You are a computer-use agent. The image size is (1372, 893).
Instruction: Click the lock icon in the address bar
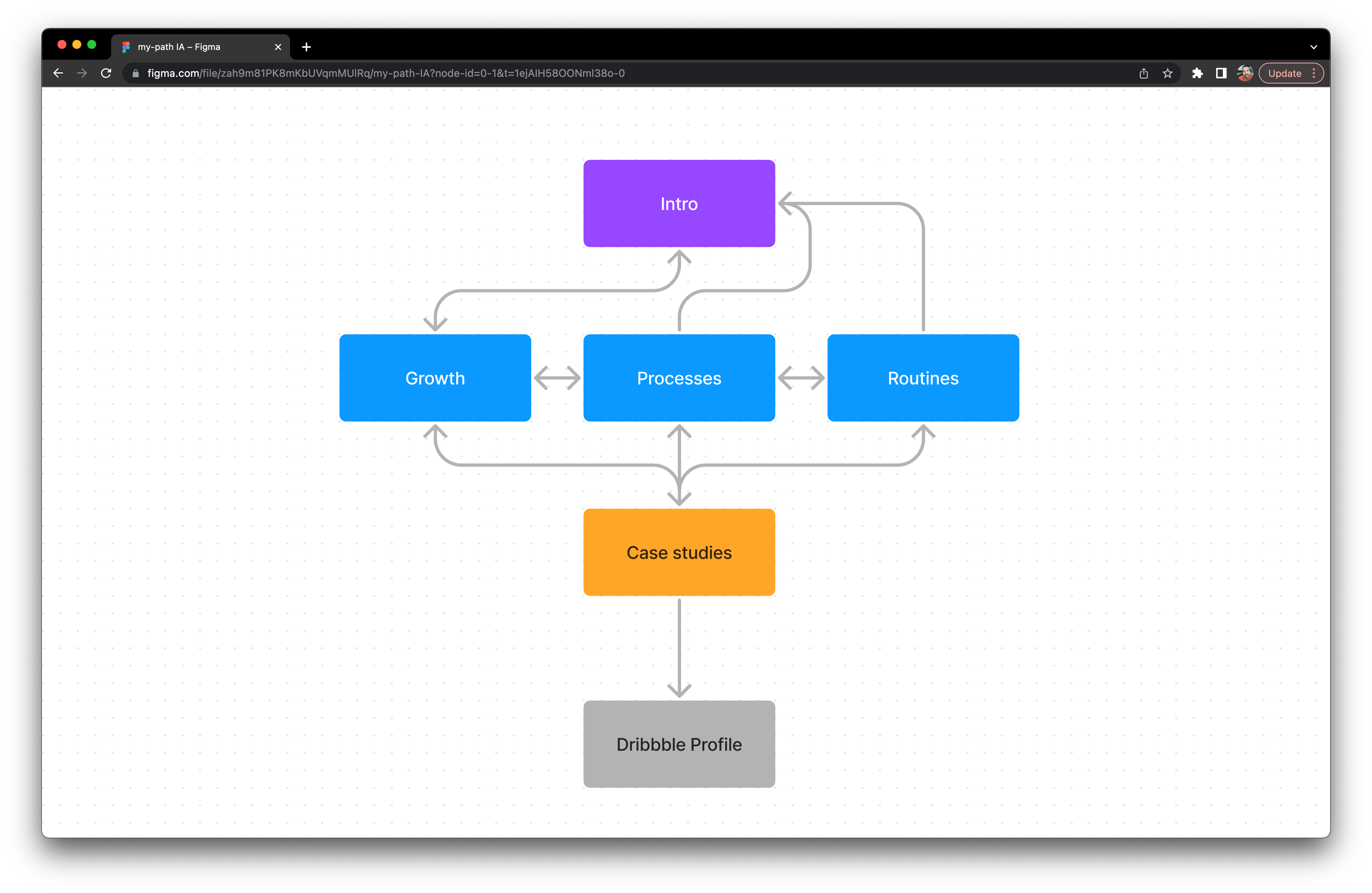click(135, 73)
